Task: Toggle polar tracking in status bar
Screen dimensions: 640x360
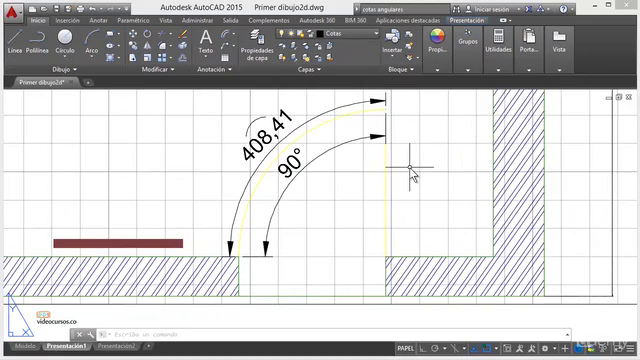Action: click(x=435, y=349)
